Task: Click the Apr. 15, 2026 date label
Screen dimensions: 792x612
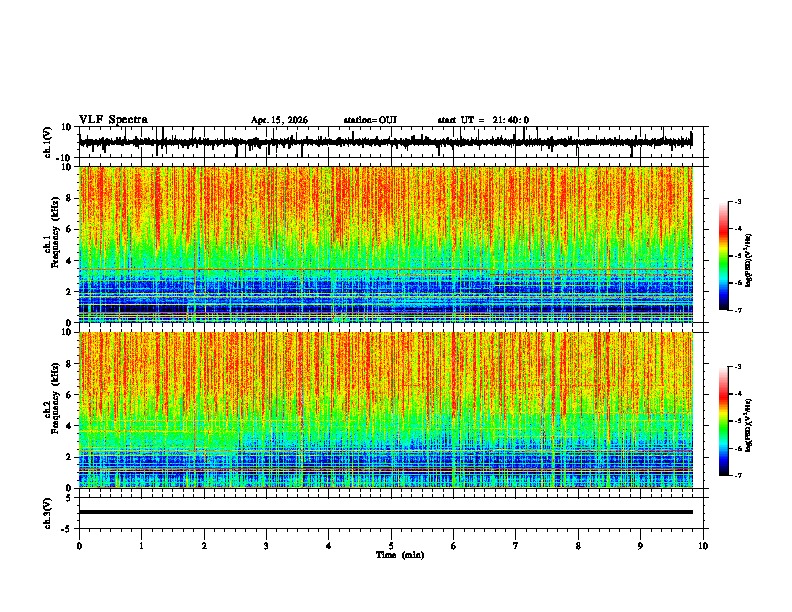Action: 279,120
